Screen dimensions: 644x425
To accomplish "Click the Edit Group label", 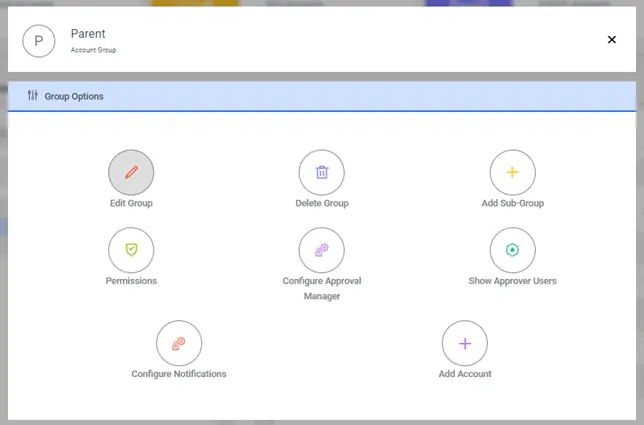I will click(131, 203).
